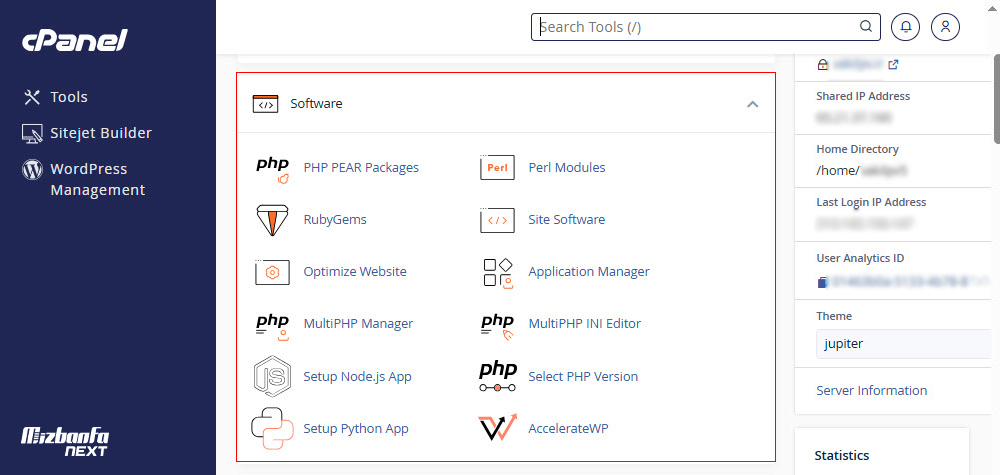Click the Shared IP Address label

coord(863,96)
